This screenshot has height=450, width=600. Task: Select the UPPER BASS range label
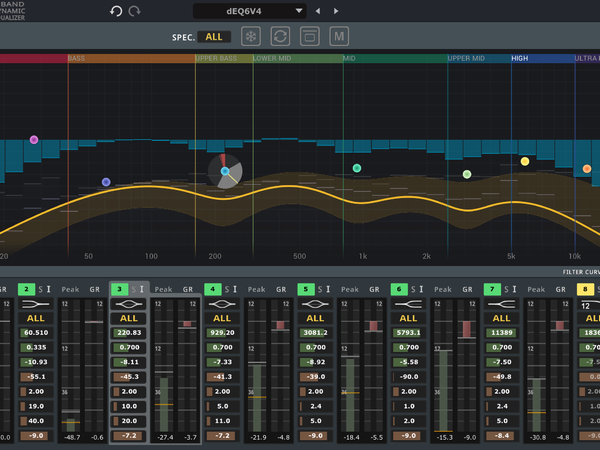point(217,59)
